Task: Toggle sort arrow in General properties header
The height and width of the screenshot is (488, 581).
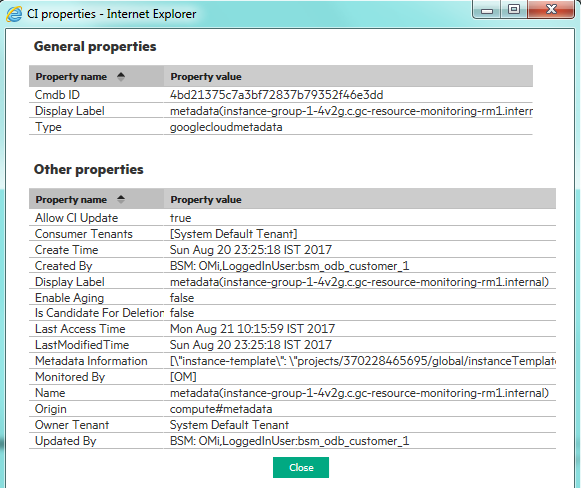Action: point(121,76)
